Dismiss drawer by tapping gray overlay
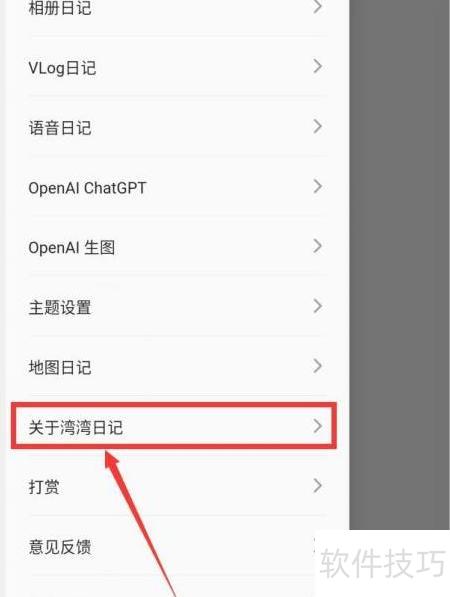Screen dimensions: 450x597 [x=399, y=264]
